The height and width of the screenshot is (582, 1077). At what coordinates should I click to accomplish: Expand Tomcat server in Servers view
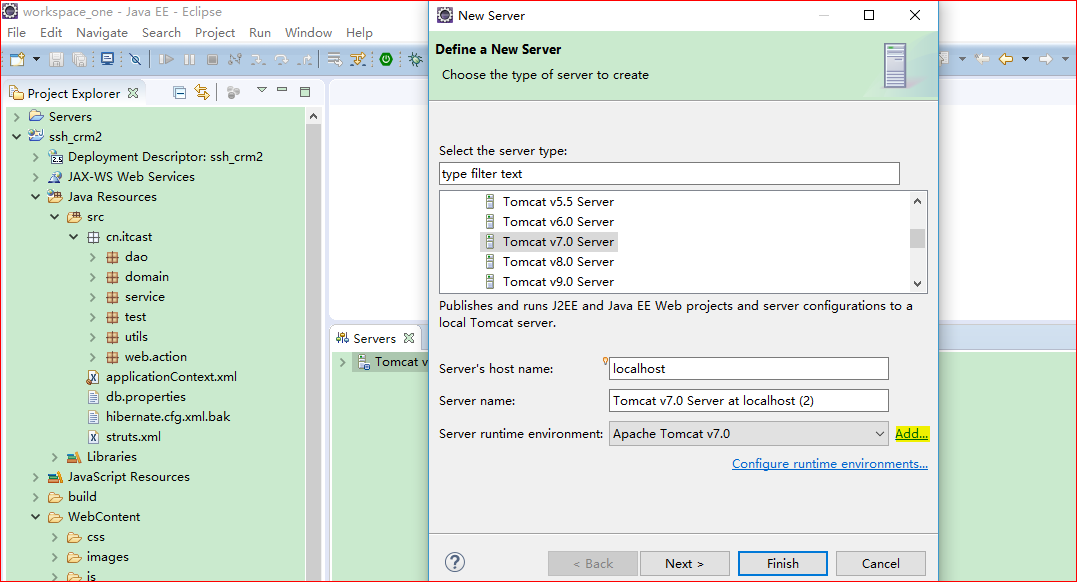click(343, 362)
